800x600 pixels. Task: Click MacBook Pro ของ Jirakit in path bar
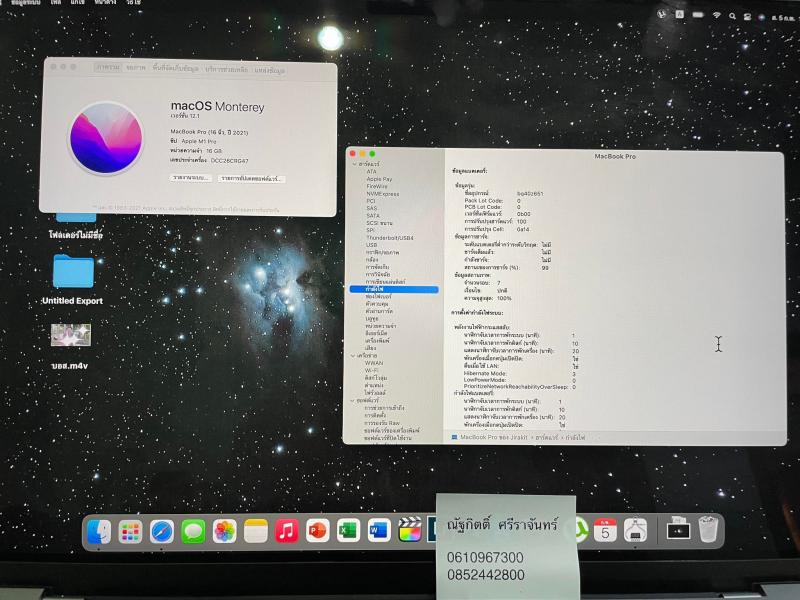pyautogui.click(x=493, y=437)
